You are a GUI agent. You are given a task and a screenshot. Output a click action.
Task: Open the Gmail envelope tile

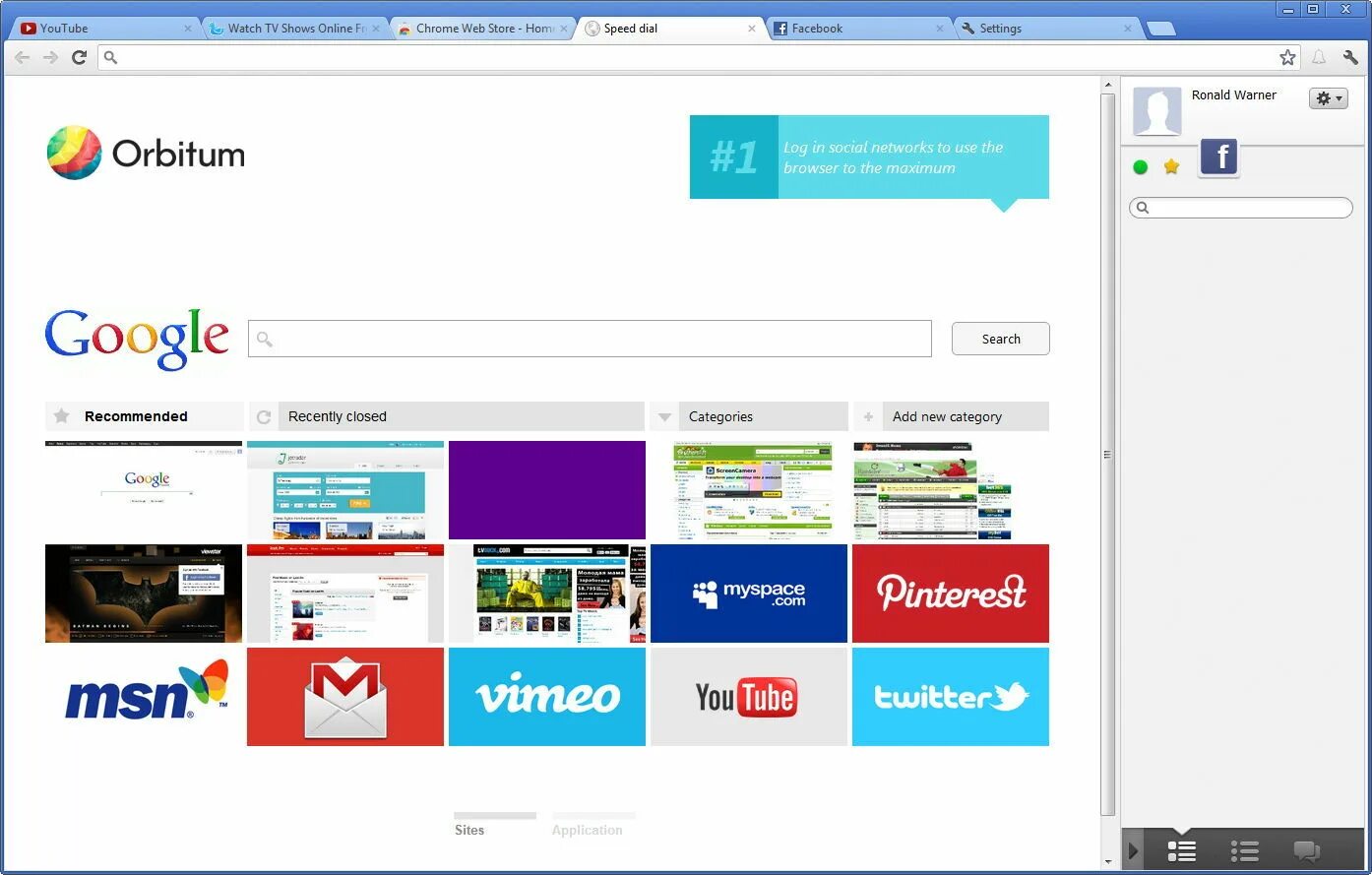click(345, 697)
